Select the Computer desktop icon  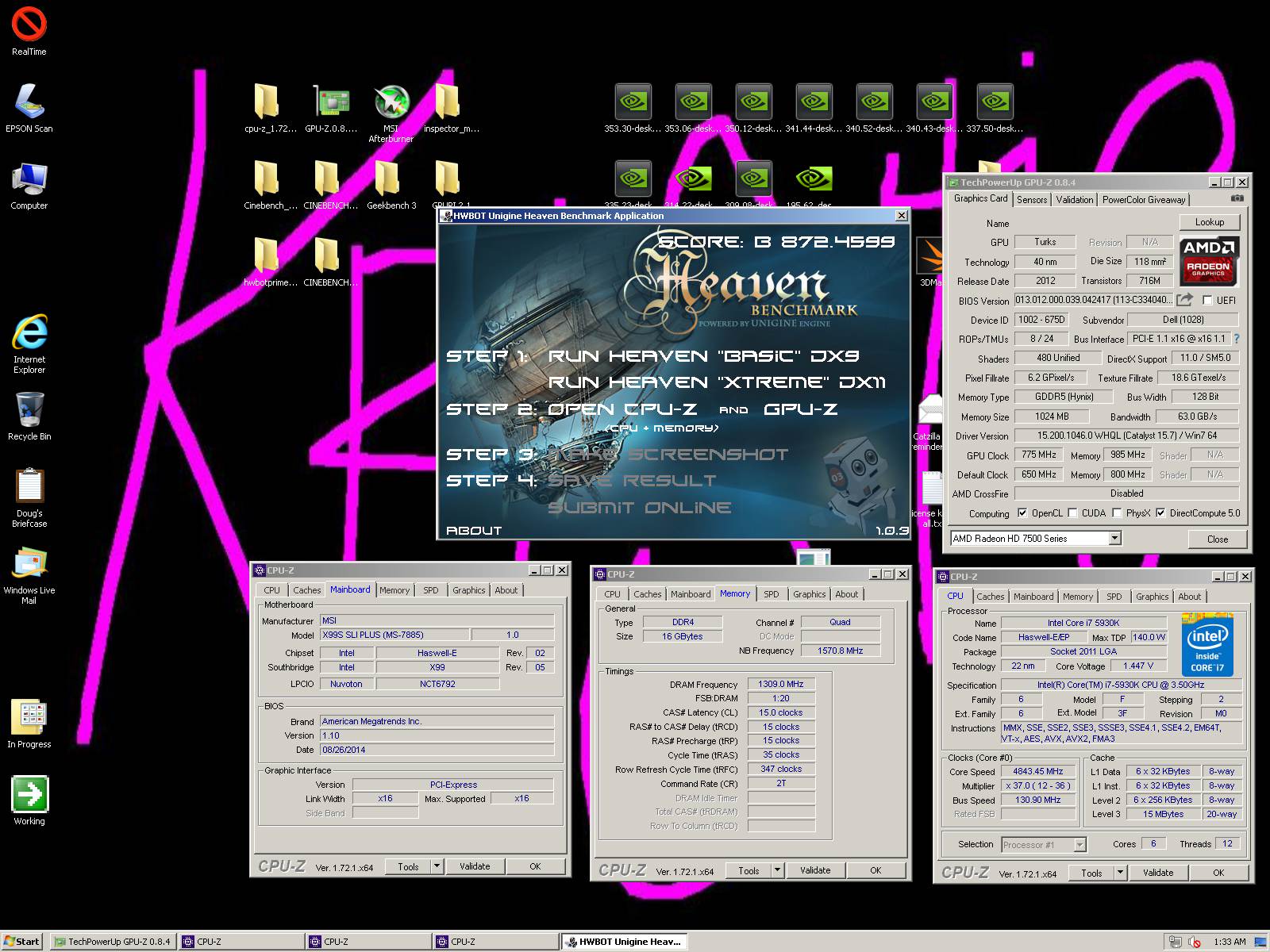(x=29, y=186)
